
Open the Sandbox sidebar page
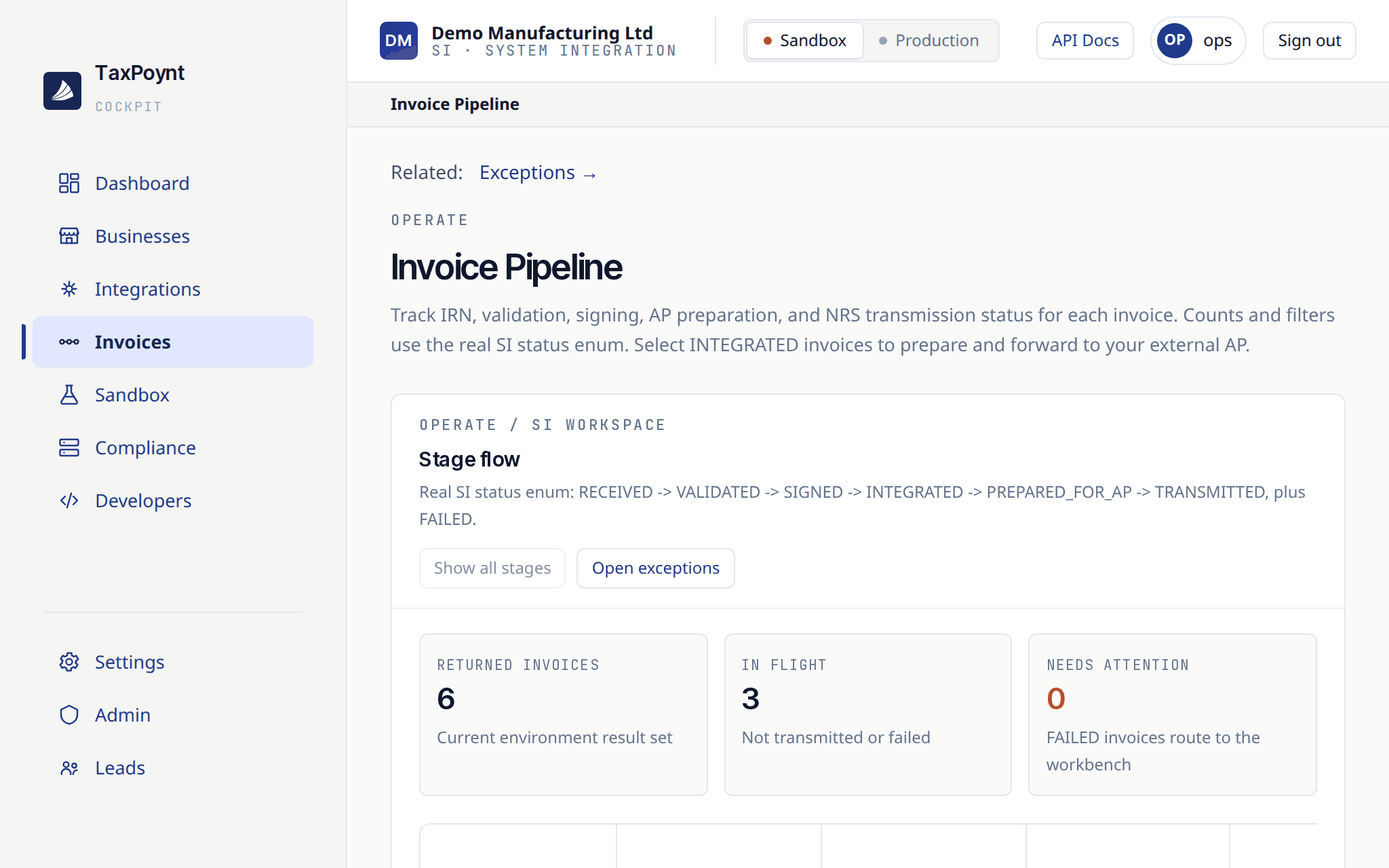point(173,395)
